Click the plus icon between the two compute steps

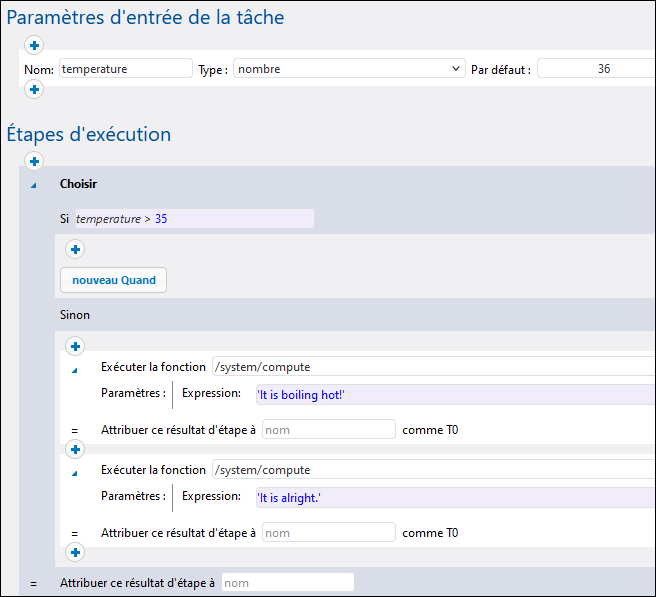coord(74,449)
